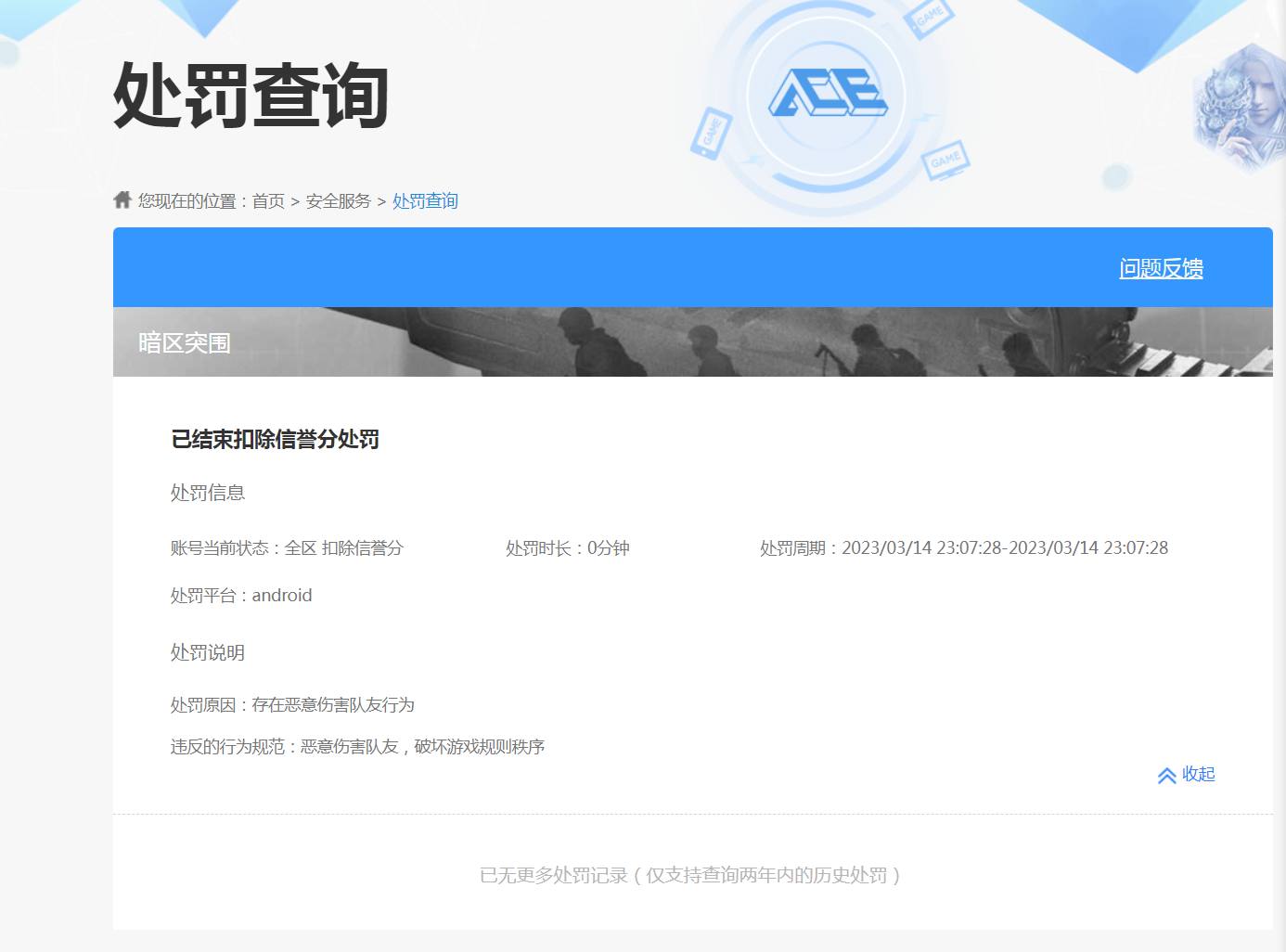Click 账号当前状态：全区 扣除信誉分 text
This screenshot has height=952, width=1286.
287,547
